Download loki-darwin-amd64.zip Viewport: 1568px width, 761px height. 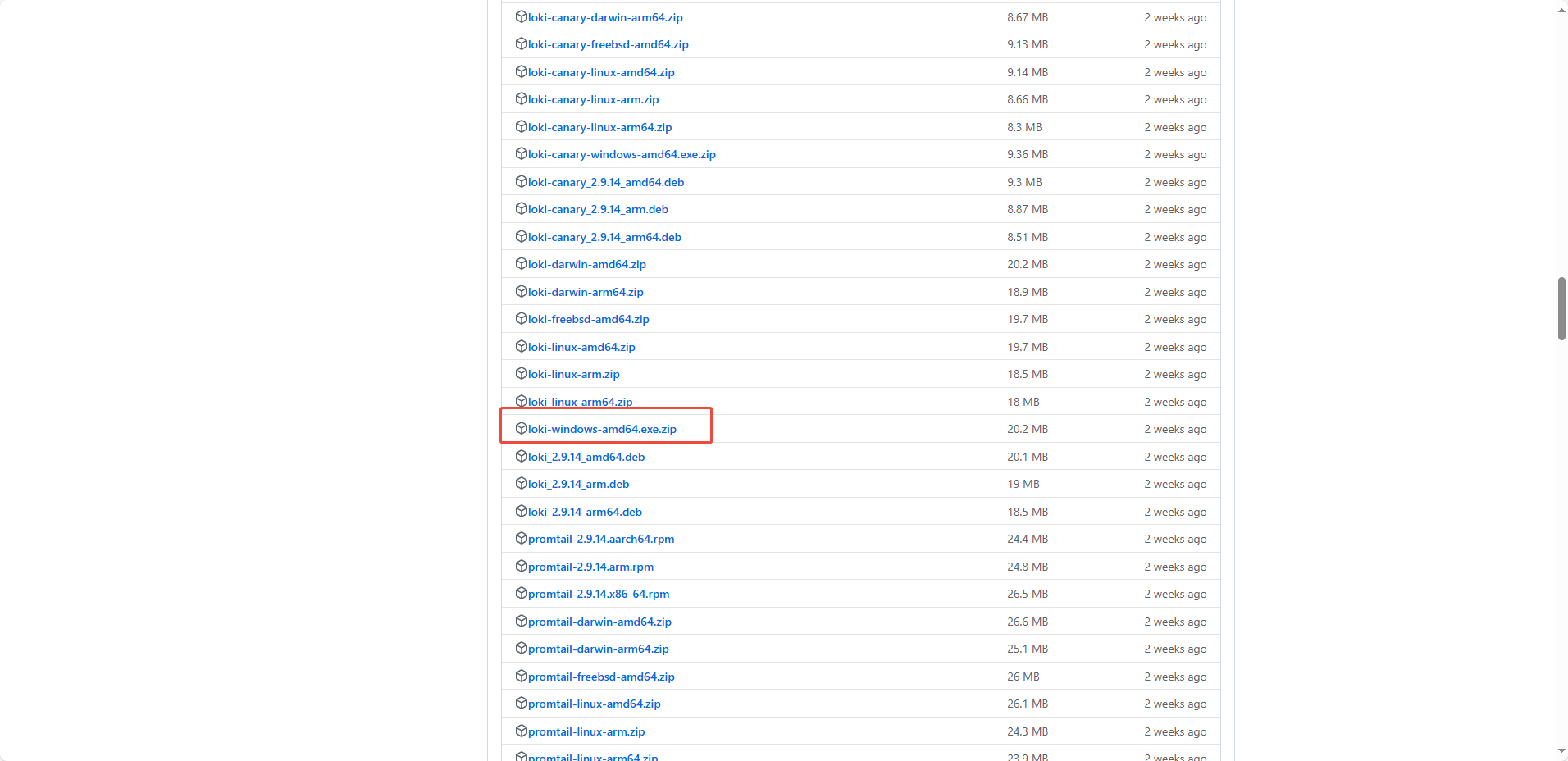[x=587, y=265]
